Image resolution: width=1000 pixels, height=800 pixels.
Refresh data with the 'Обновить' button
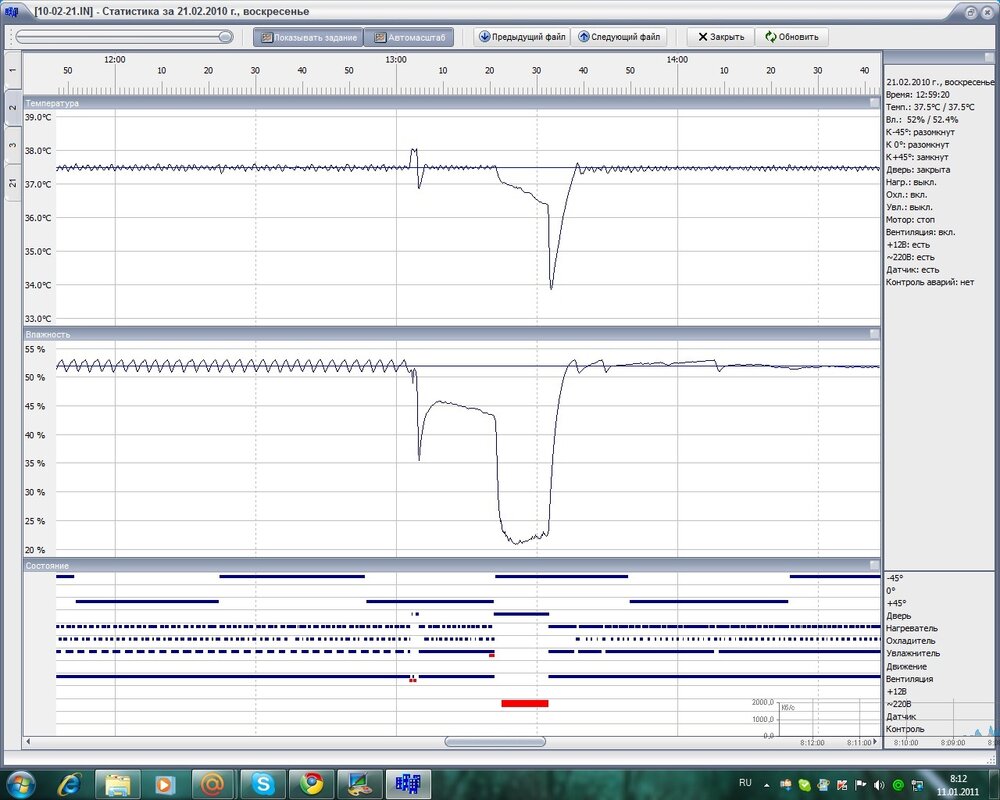click(791, 37)
